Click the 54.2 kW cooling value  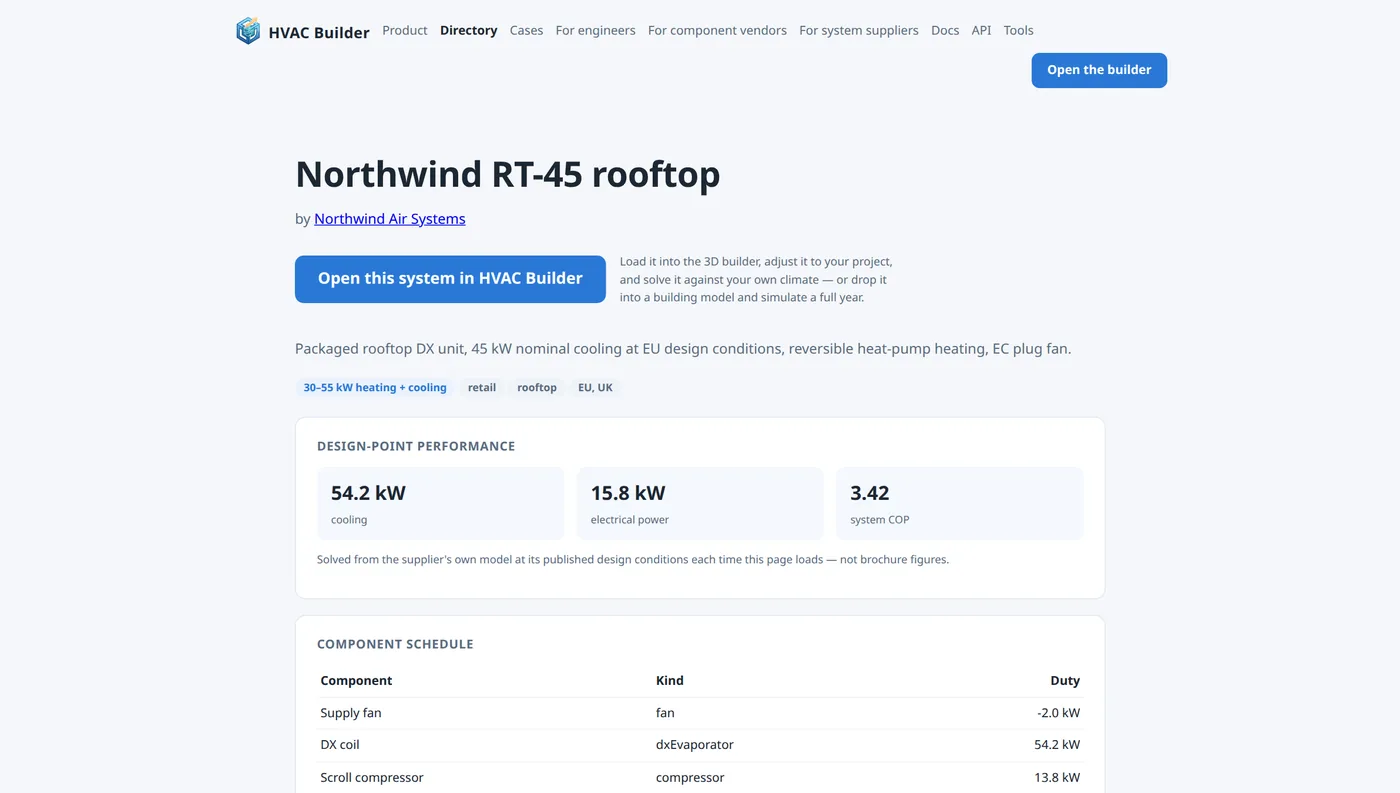click(x=368, y=493)
